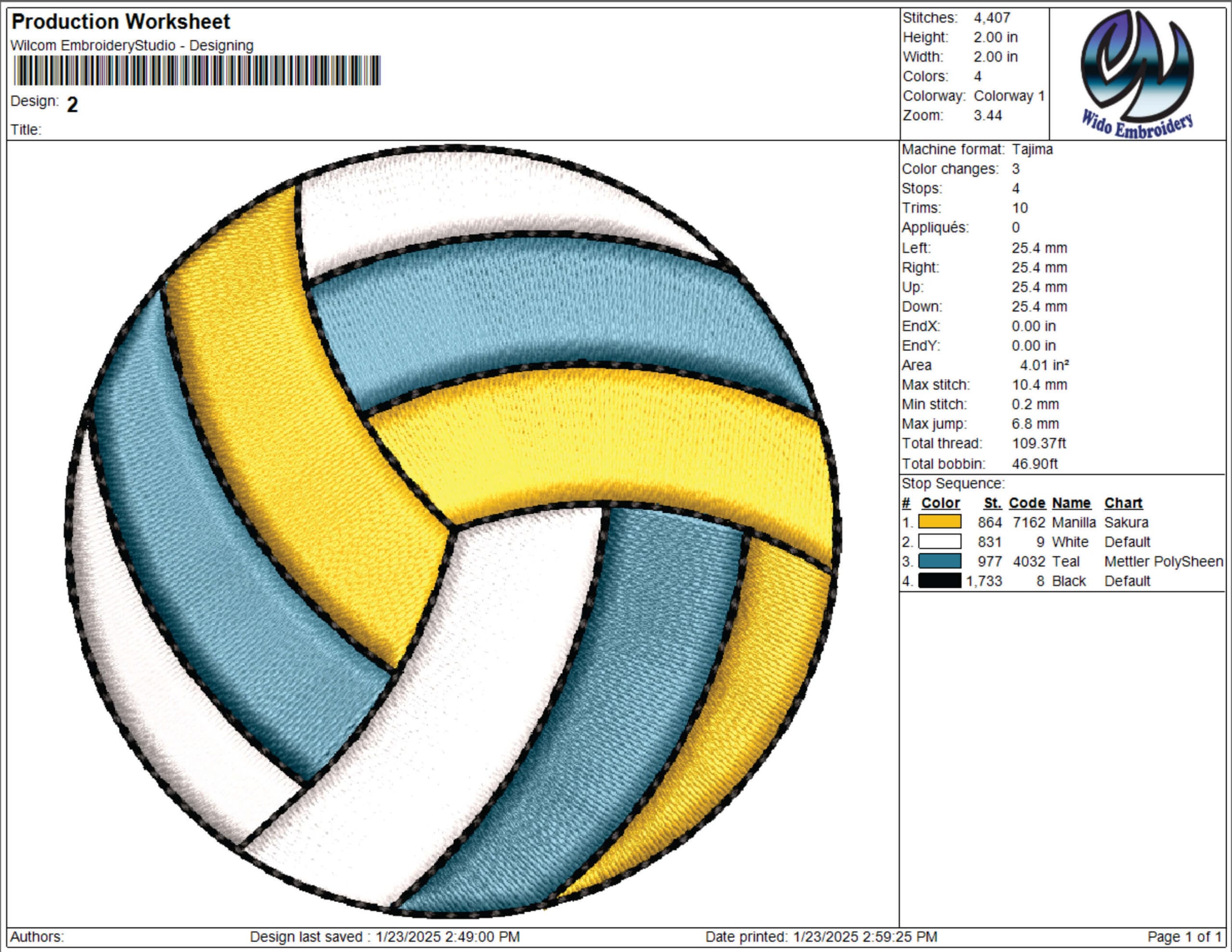Click the Color column header
This screenshot has height=952, width=1232.
940,503
